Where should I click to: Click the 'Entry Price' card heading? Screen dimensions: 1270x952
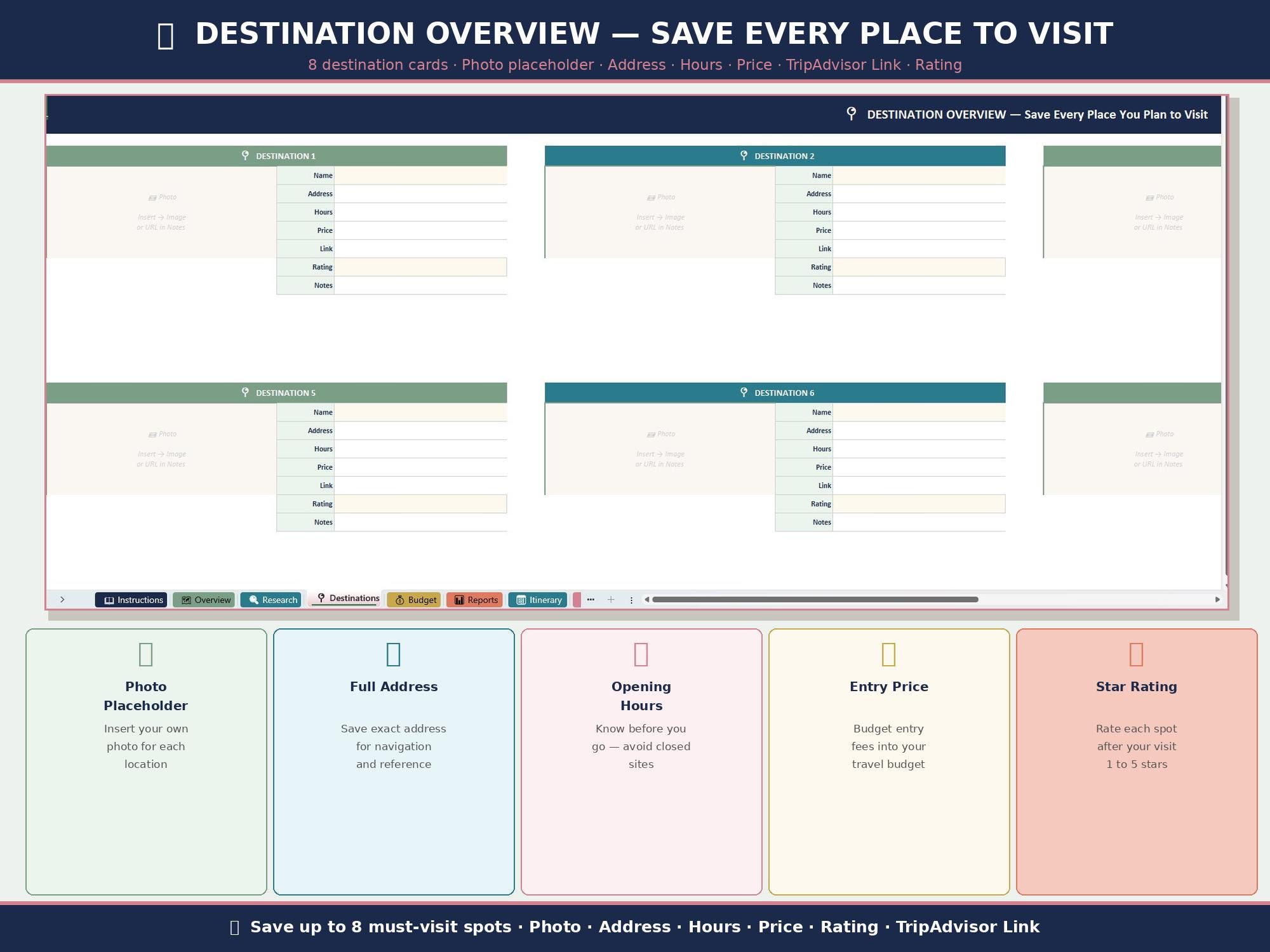tap(889, 687)
